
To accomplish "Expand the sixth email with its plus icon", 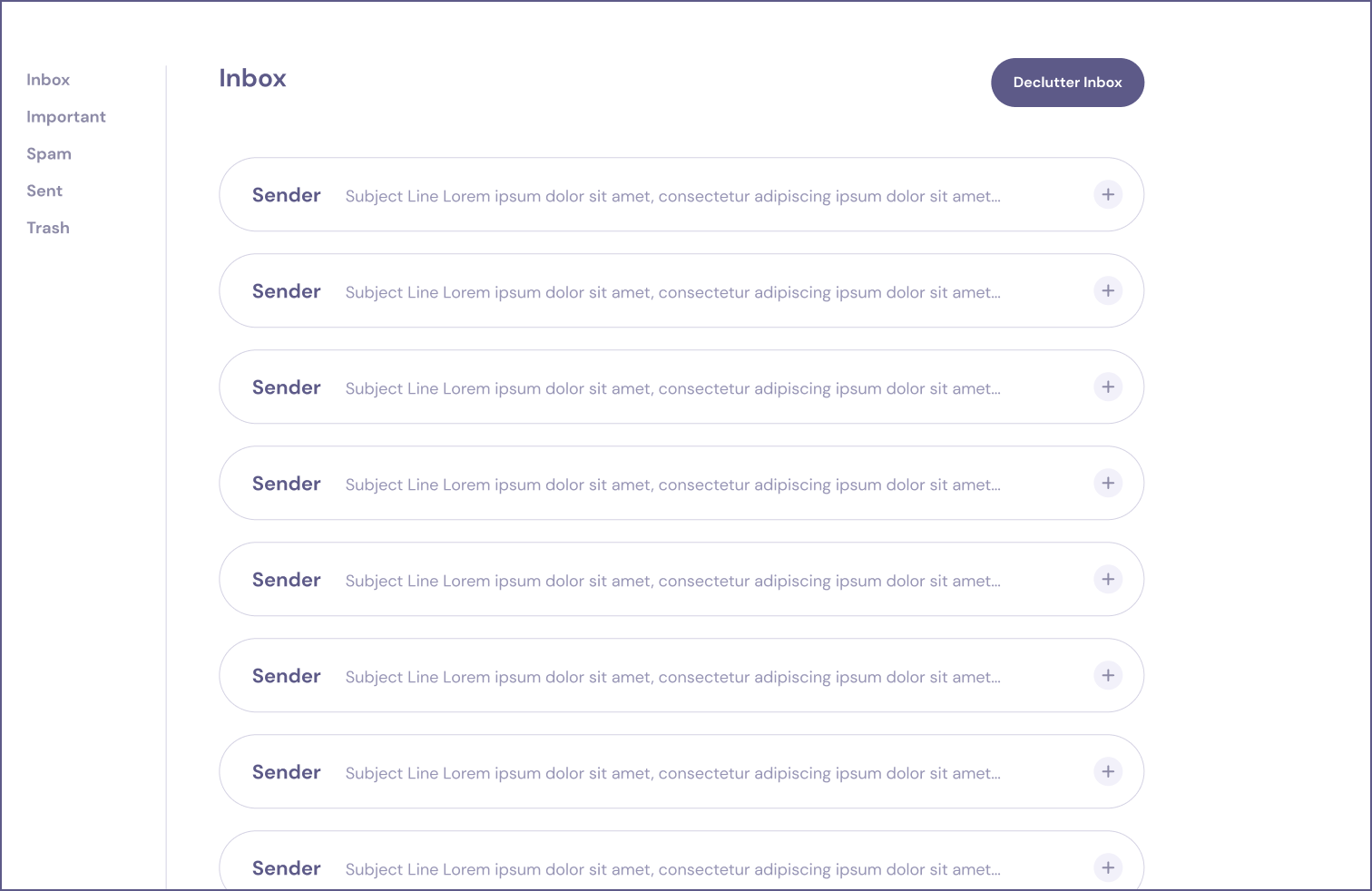I will pyautogui.click(x=1108, y=675).
